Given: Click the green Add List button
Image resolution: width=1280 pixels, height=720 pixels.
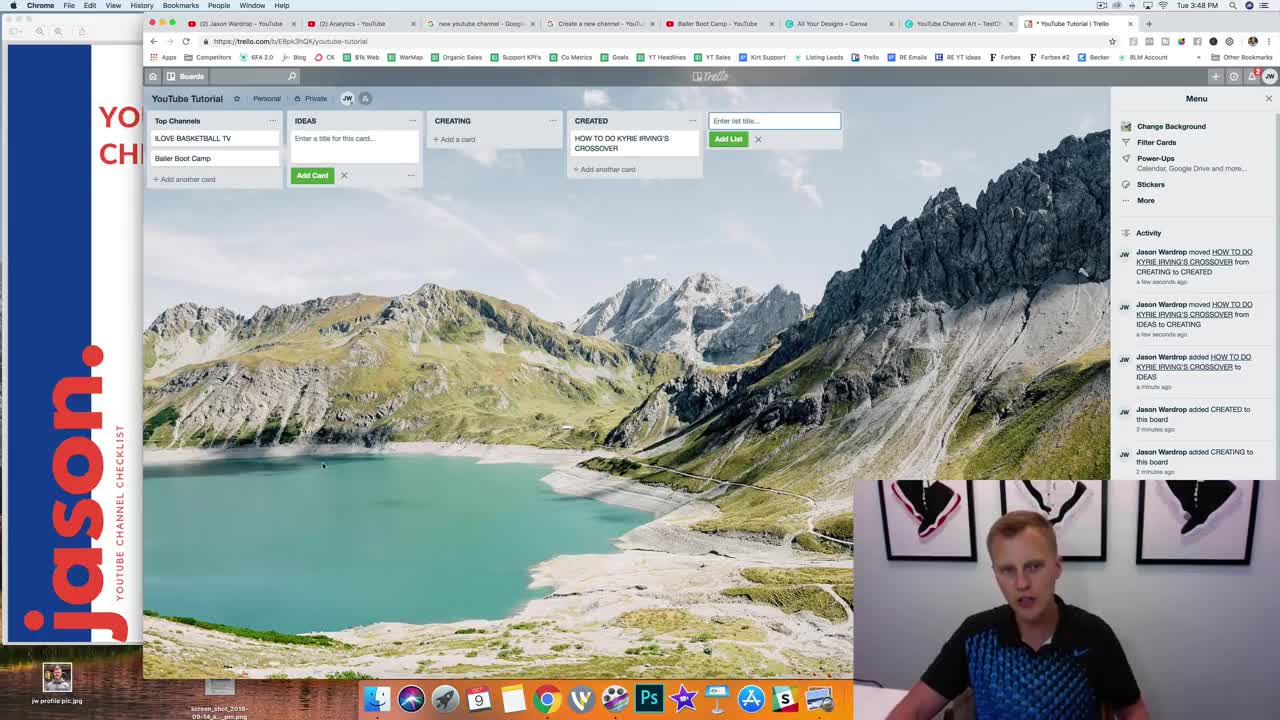Looking at the screenshot, I should click(728, 139).
